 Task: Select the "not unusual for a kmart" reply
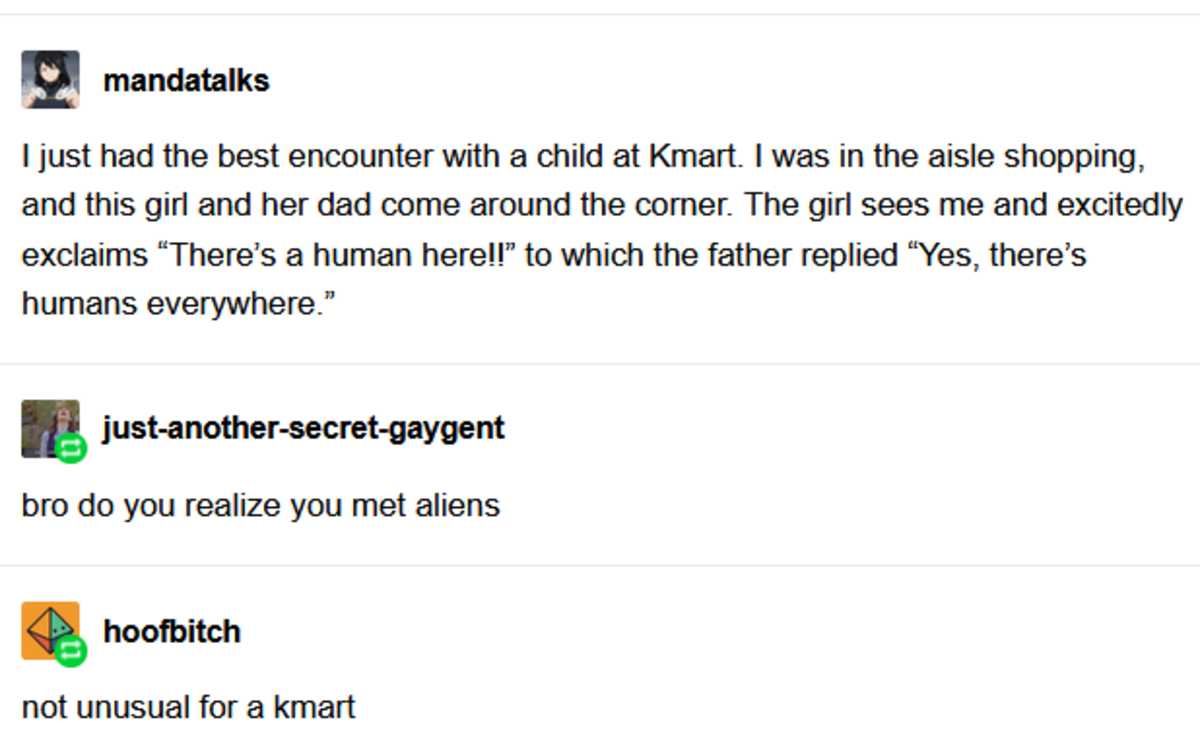pos(188,708)
